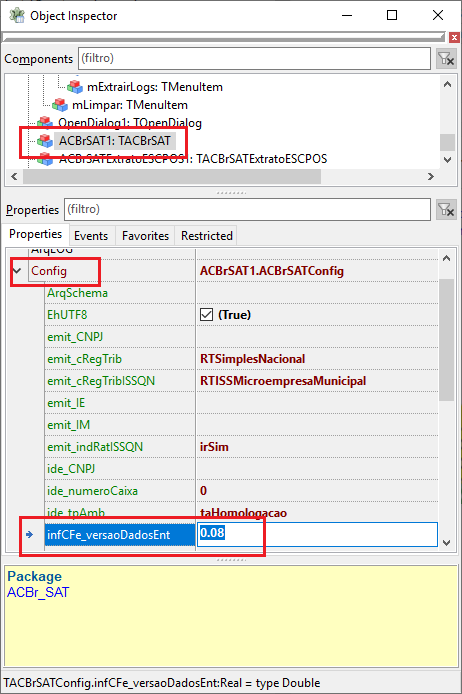Image resolution: width=462 pixels, height=694 pixels.
Task: Click ACBrSAT1.ACBrSATConfig value
Action: tap(272, 270)
